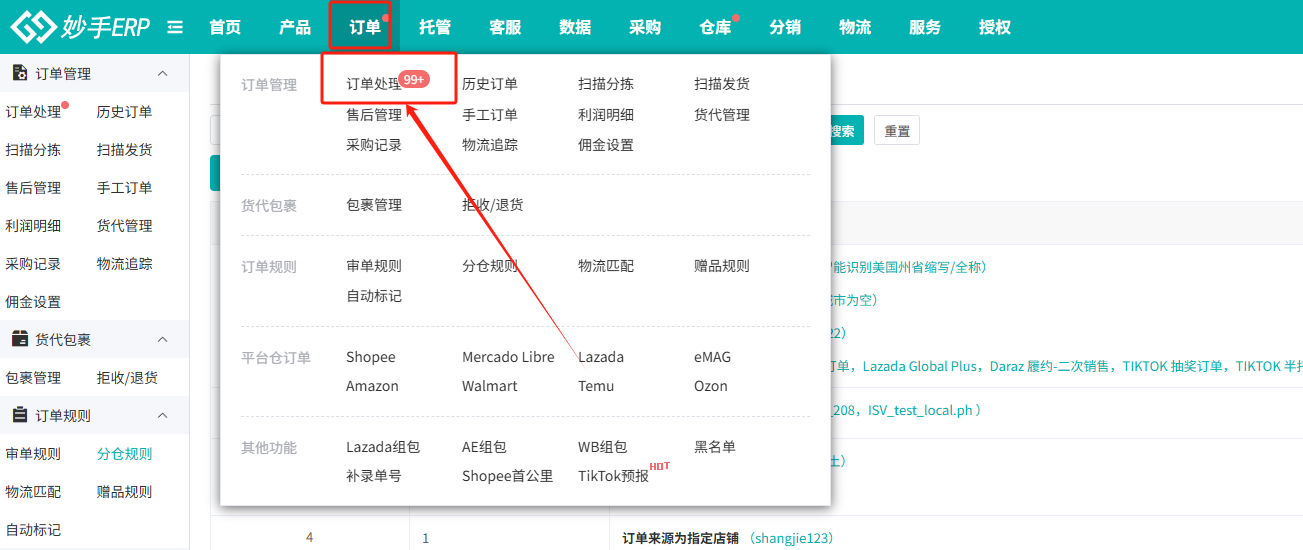1303x550 pixels.
Task: Open Temu platform warehouse orders
Action: click(x=596, y=386)
